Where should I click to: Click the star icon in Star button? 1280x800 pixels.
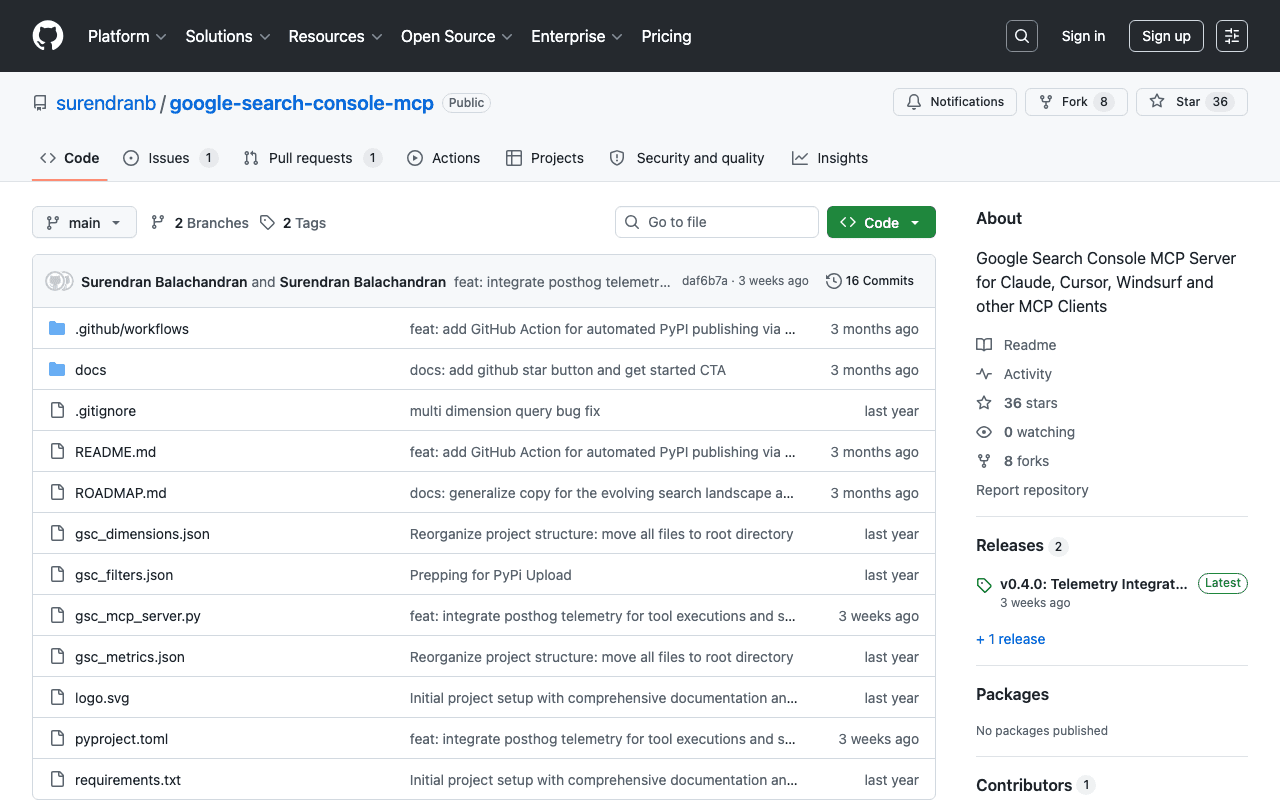point(1157,102)
